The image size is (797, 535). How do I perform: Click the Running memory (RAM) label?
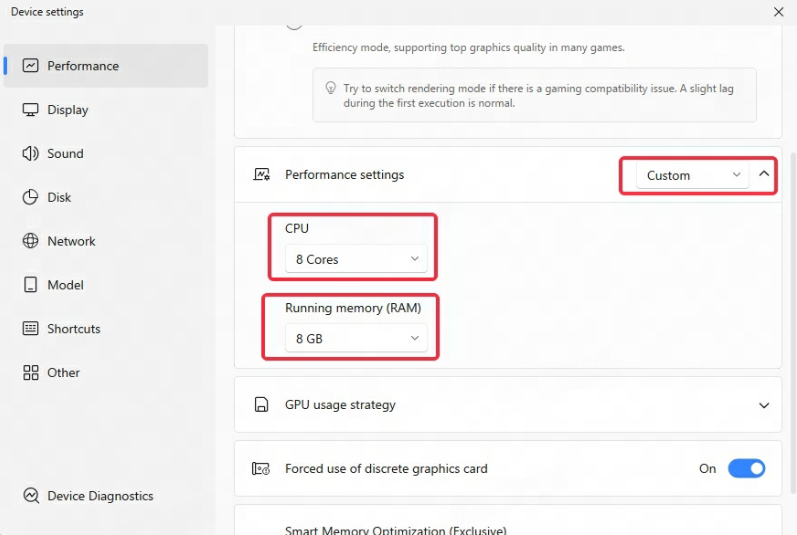tap(353, 308)
